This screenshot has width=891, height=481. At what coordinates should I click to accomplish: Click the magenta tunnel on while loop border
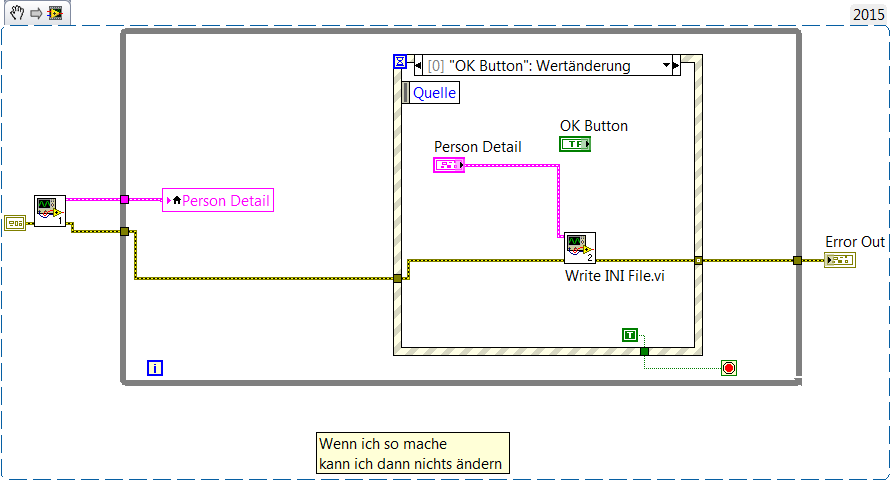point(124,200)
